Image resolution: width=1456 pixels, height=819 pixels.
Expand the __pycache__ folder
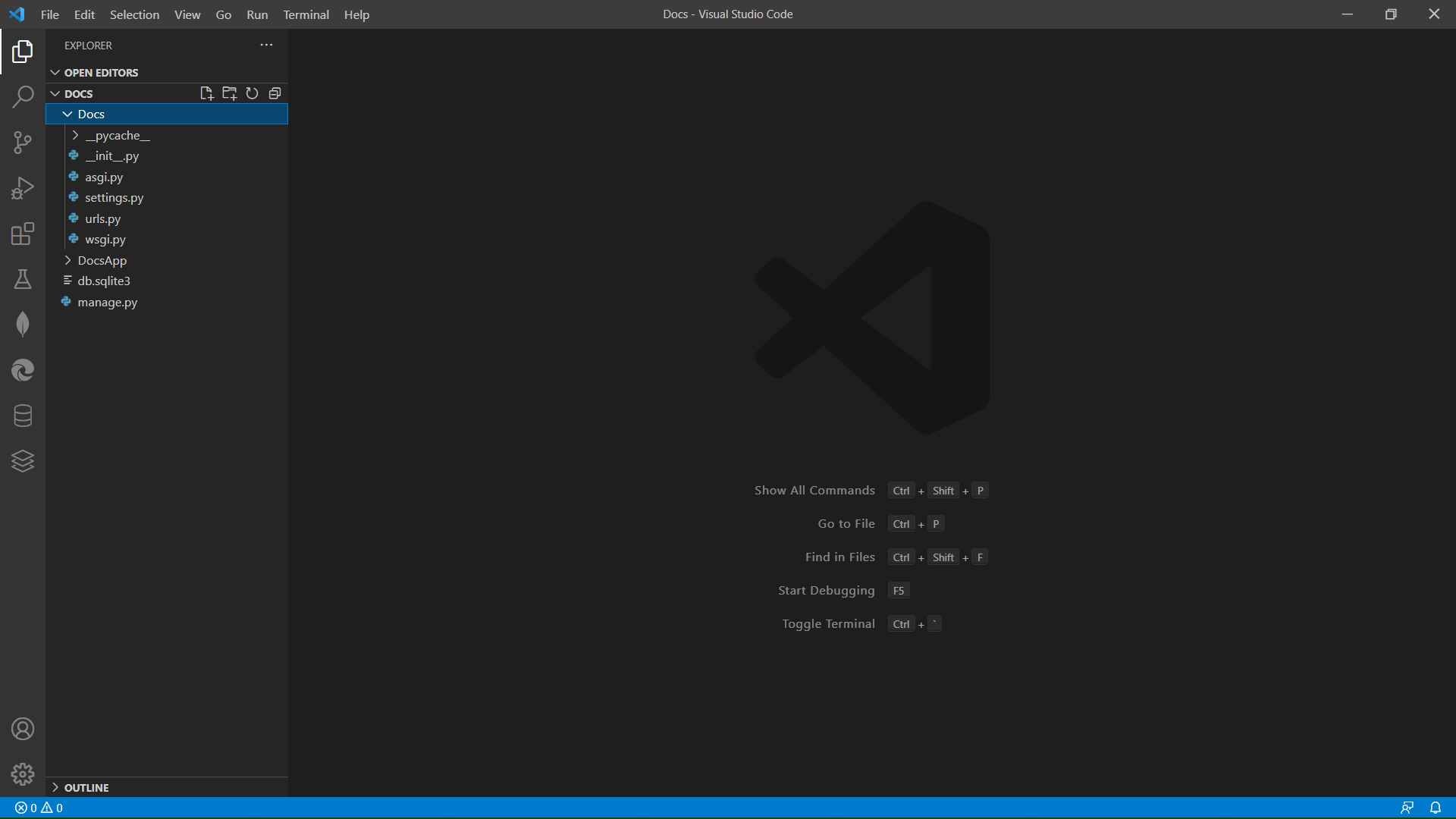coord(117,135)
